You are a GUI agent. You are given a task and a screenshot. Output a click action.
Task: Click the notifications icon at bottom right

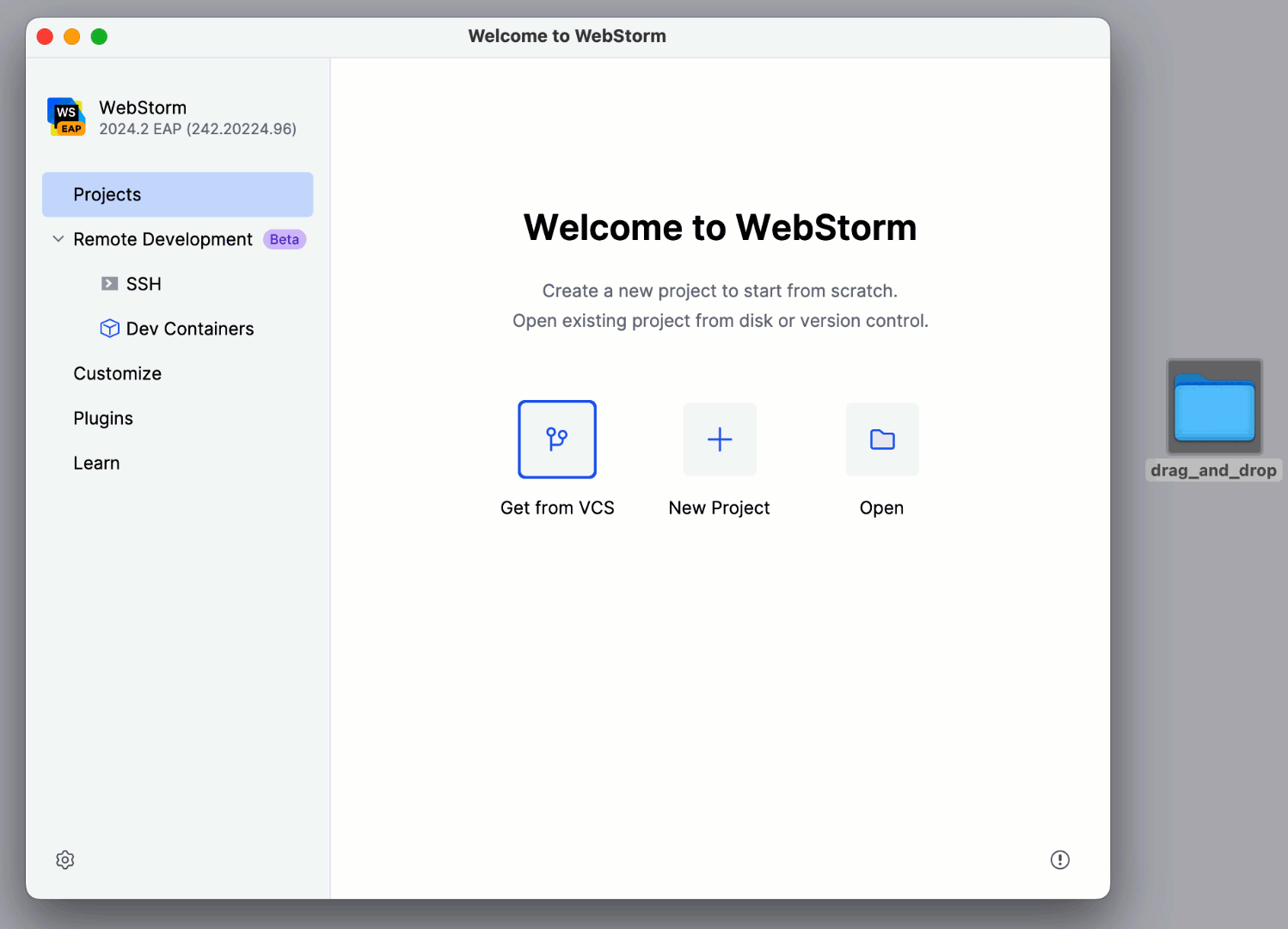[x=1059, y=859]
